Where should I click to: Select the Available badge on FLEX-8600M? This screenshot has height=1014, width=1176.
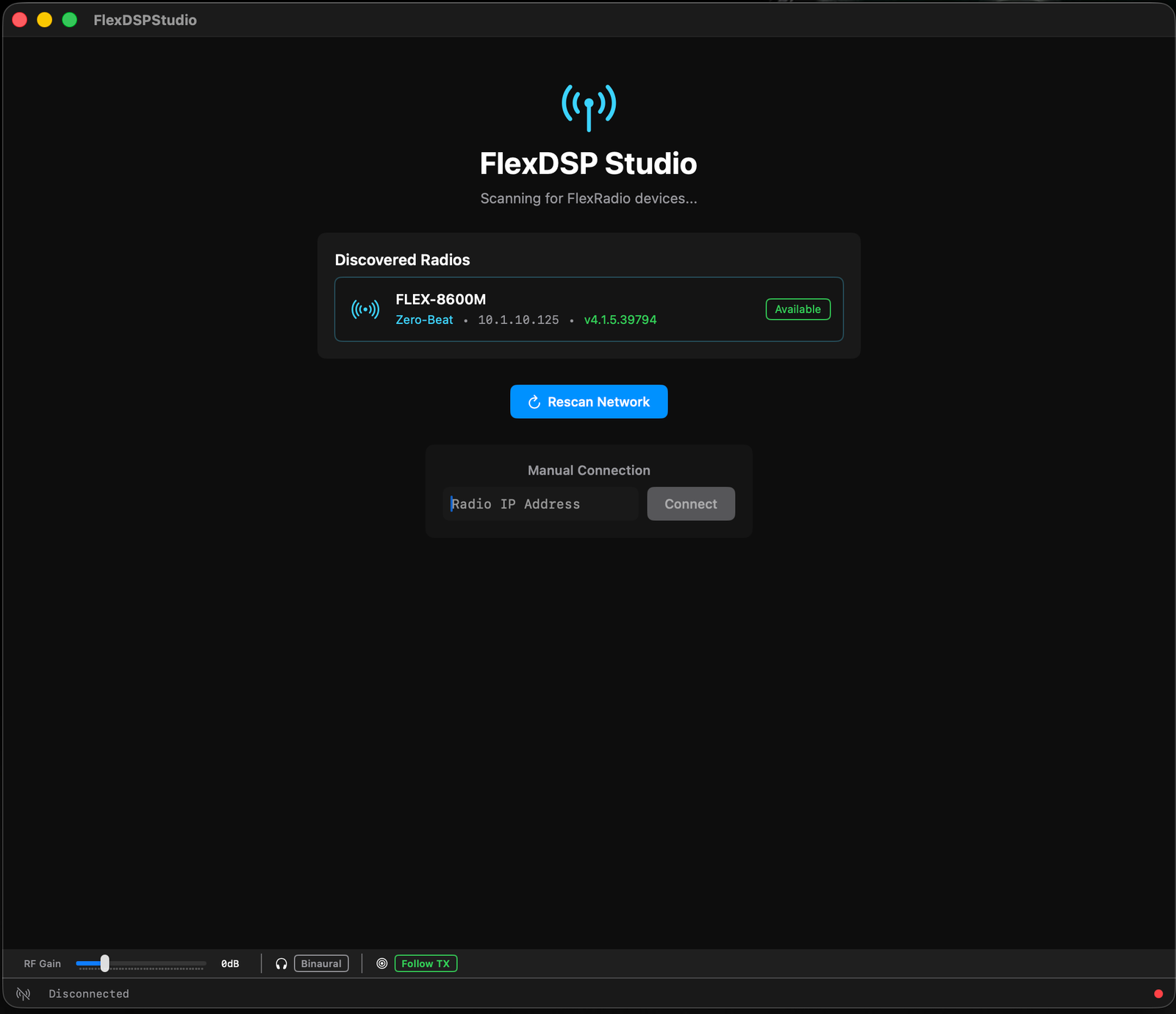coord(798,309)
